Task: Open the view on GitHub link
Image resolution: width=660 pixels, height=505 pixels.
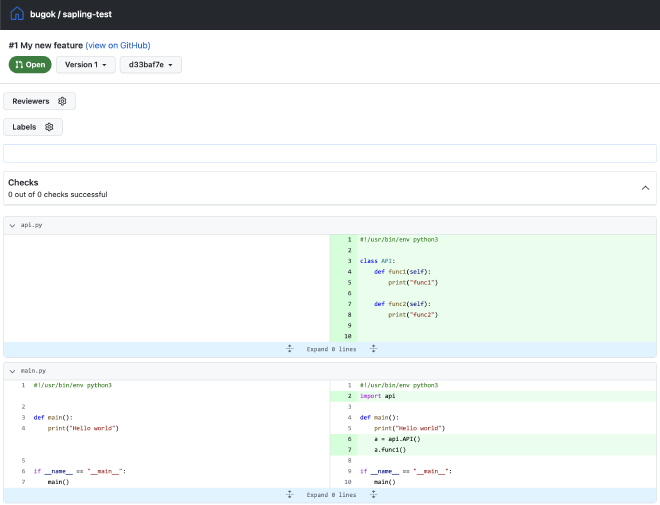Action: pos(117,45)
